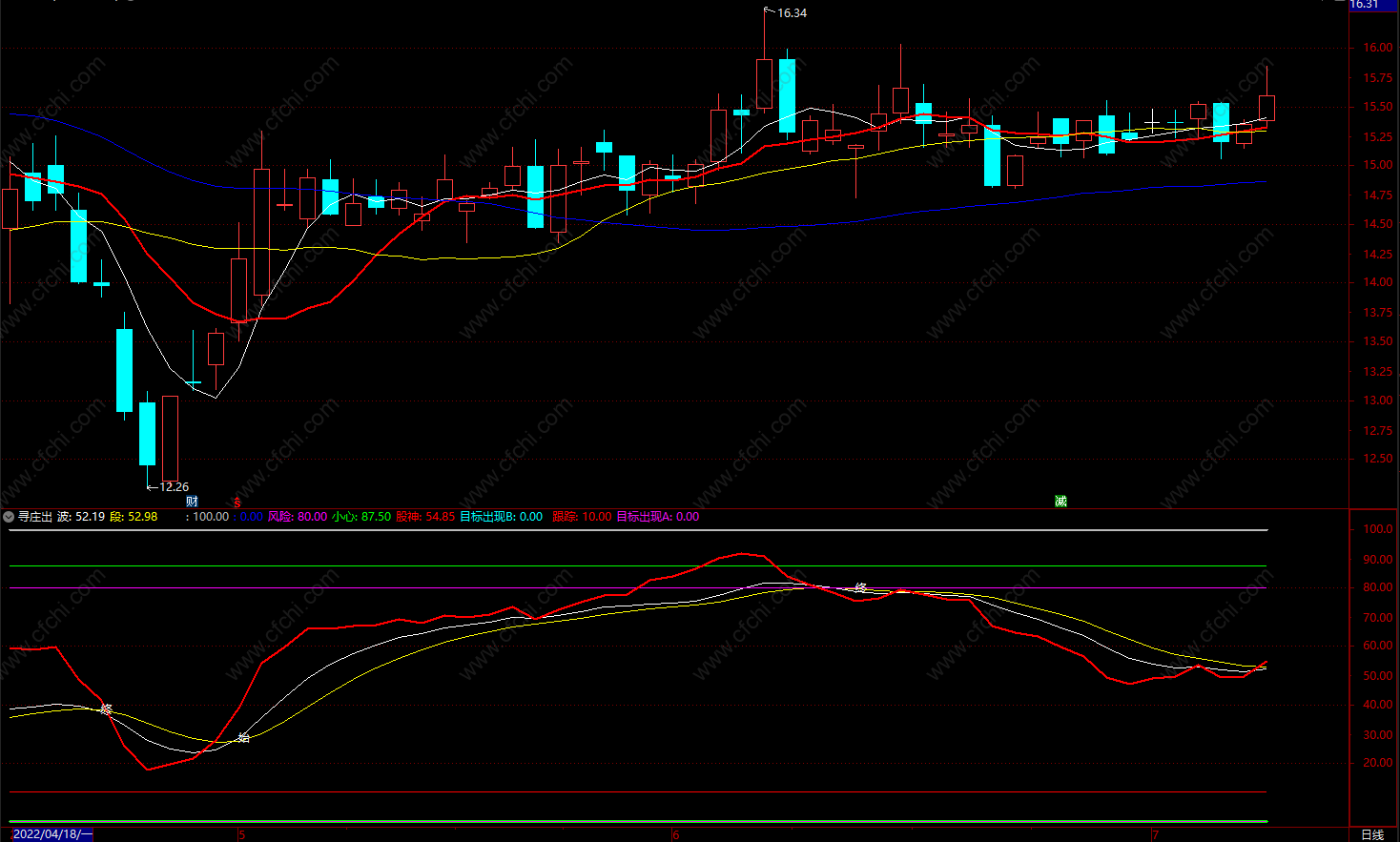The width and height of the screenshot is (1400, 842).
Task: Click the 16.00 price axis label
Action: pyautogui.click(x=1377, y=48)
